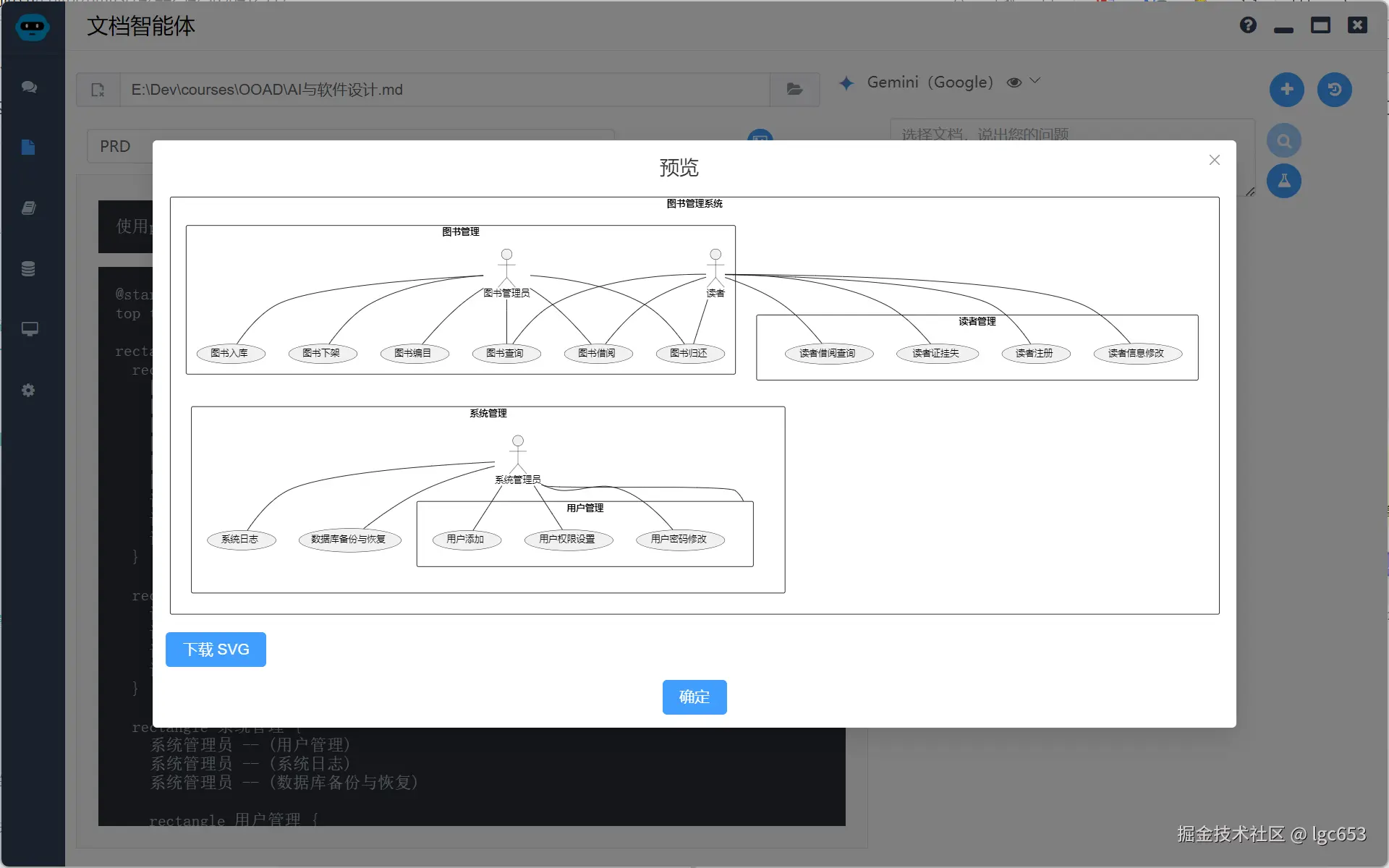Click the 图书借阅 use case node
The image size is (1389, 868).
597,353
